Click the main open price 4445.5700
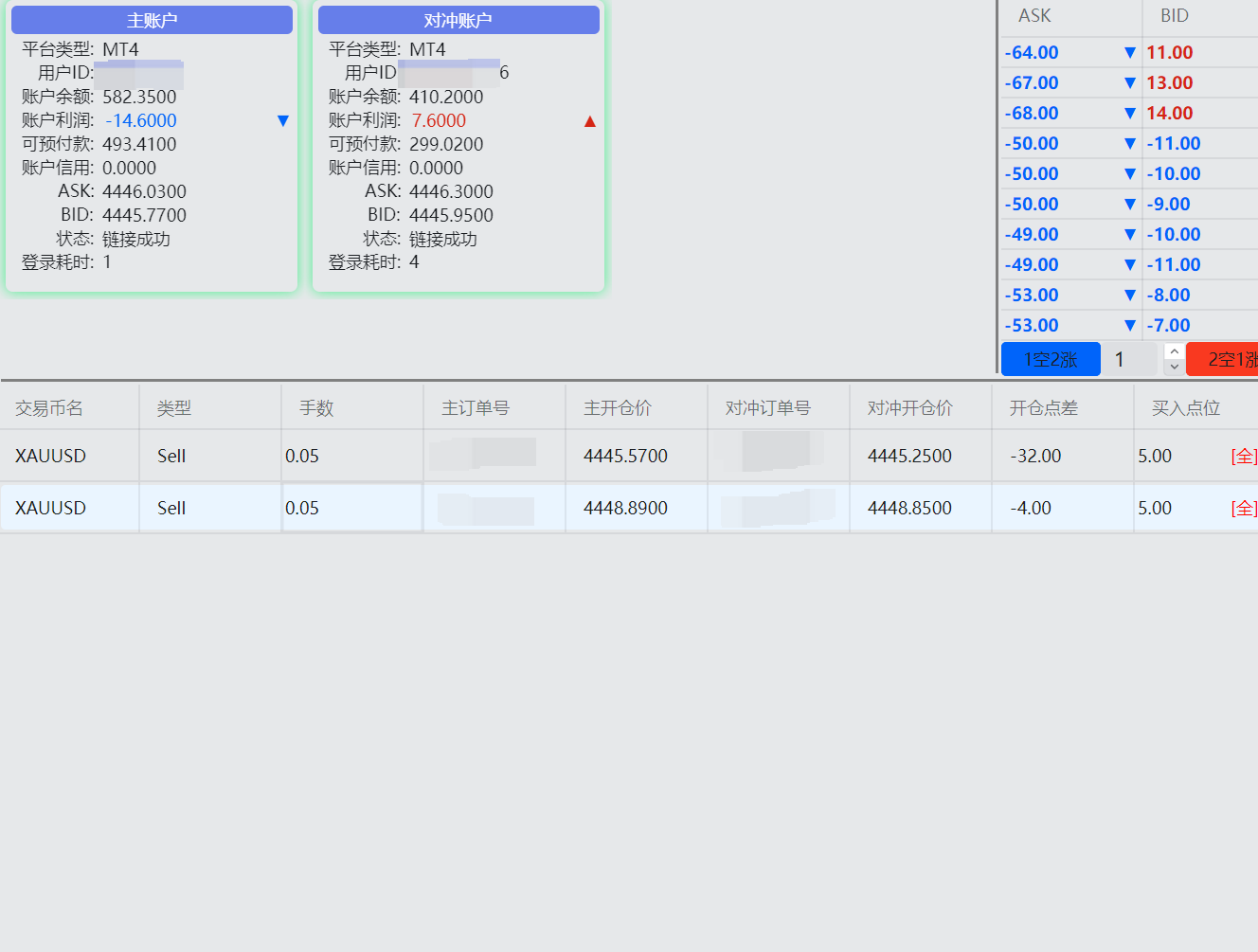Viewport: 1258px width, 952px height. pyautogui.click(x=625, y=457)
